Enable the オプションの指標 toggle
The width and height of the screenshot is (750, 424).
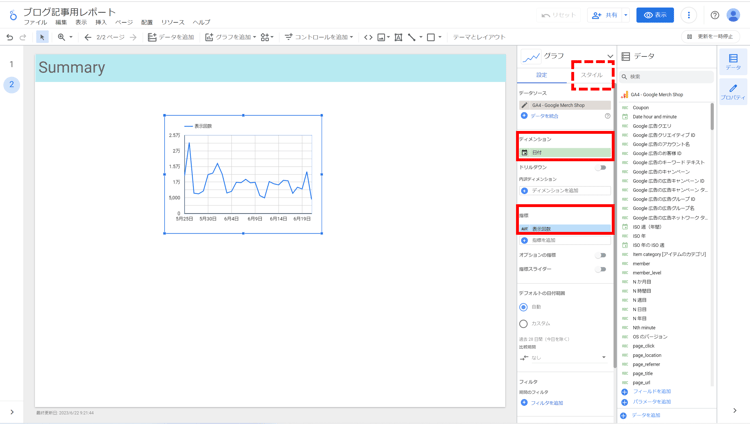point(601,255)
